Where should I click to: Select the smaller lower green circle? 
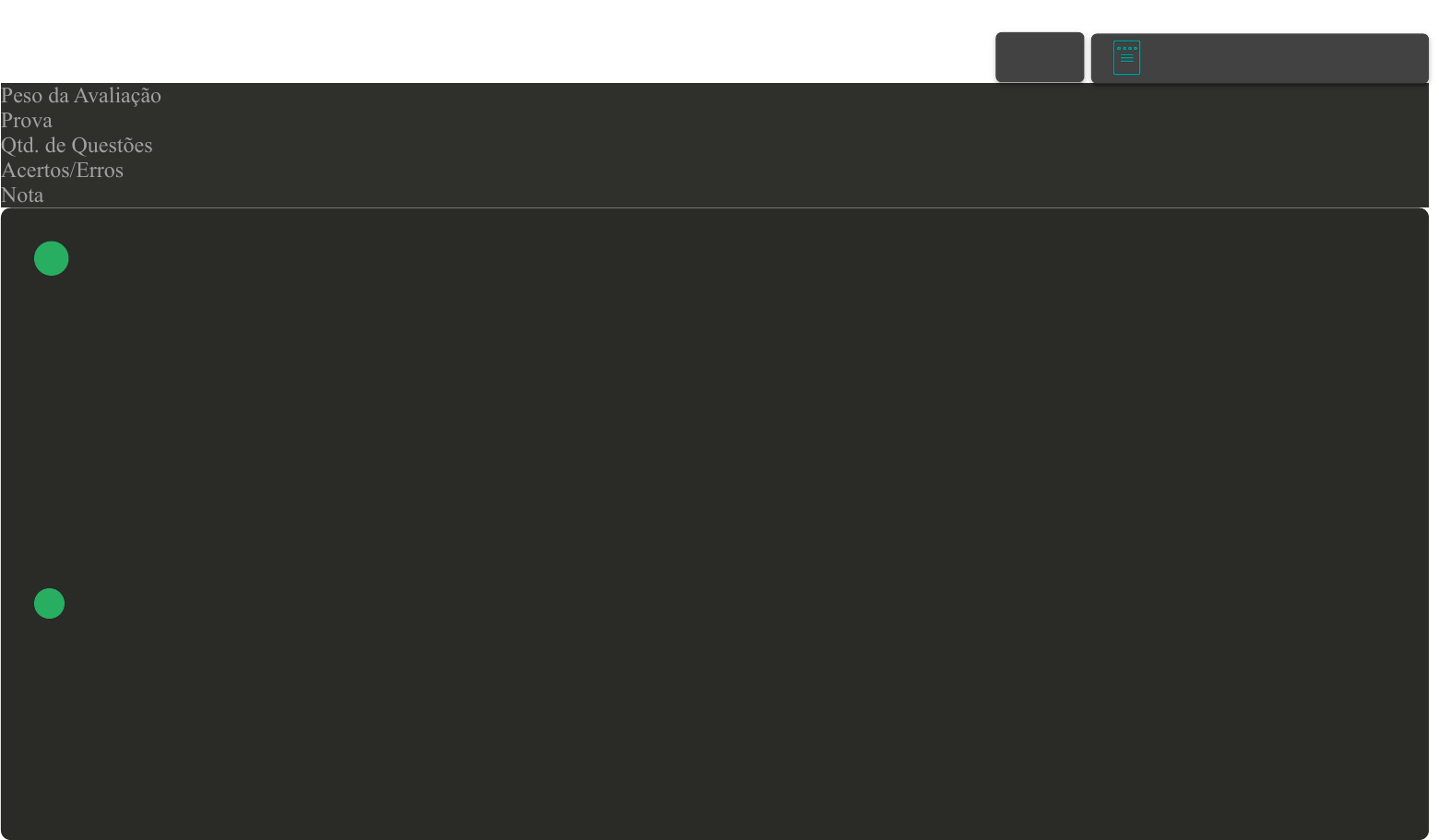[x=49, y=603]
